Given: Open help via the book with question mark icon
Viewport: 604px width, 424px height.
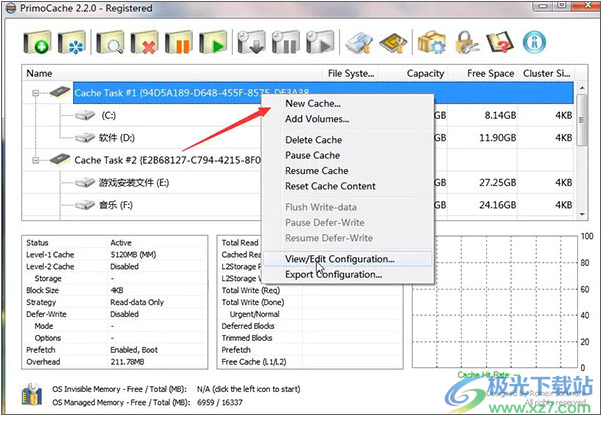Looking at the screenshot, I should pyautogui.click(x=500, y=42).
